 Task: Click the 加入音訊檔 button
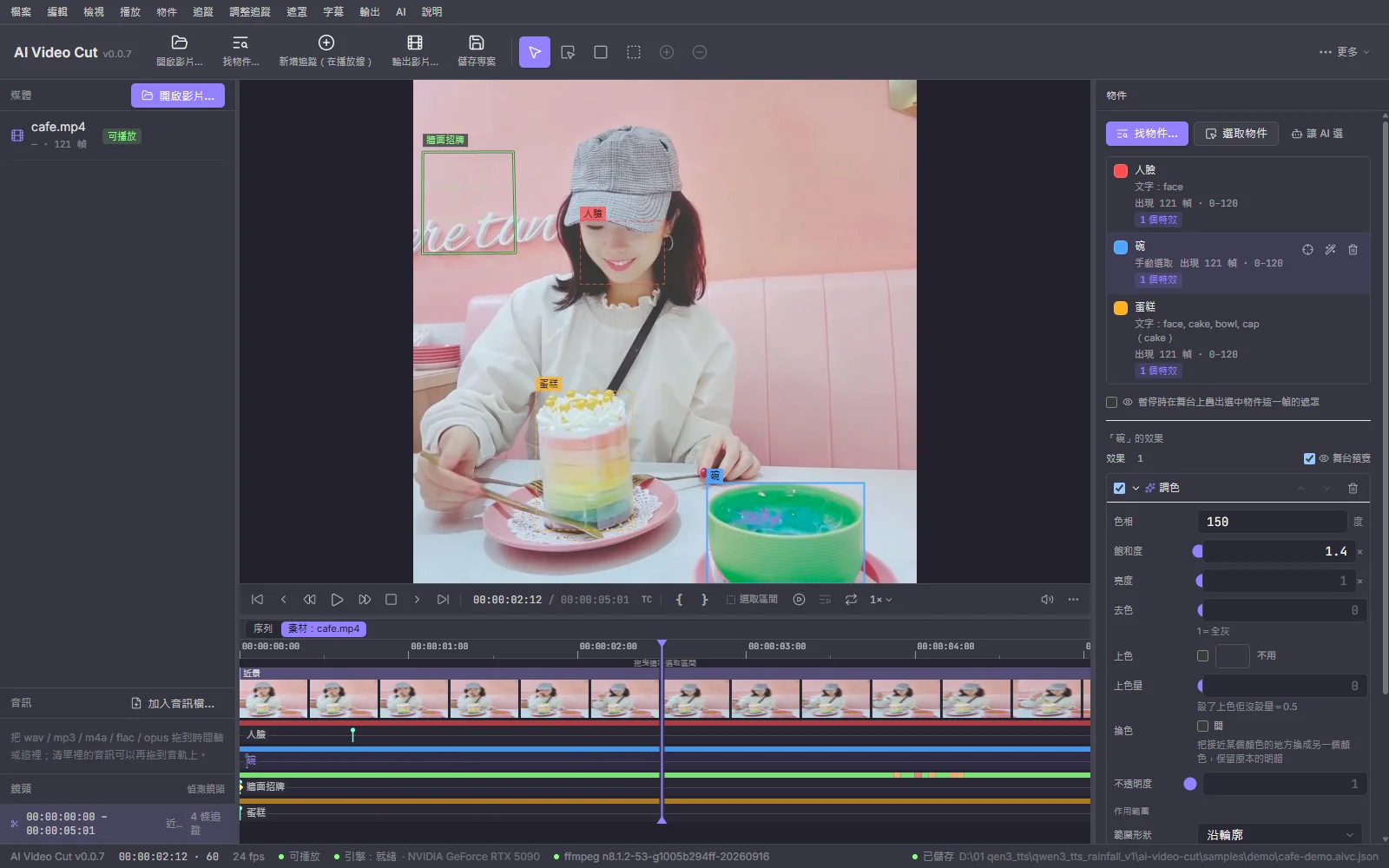[x=173, y=703]
